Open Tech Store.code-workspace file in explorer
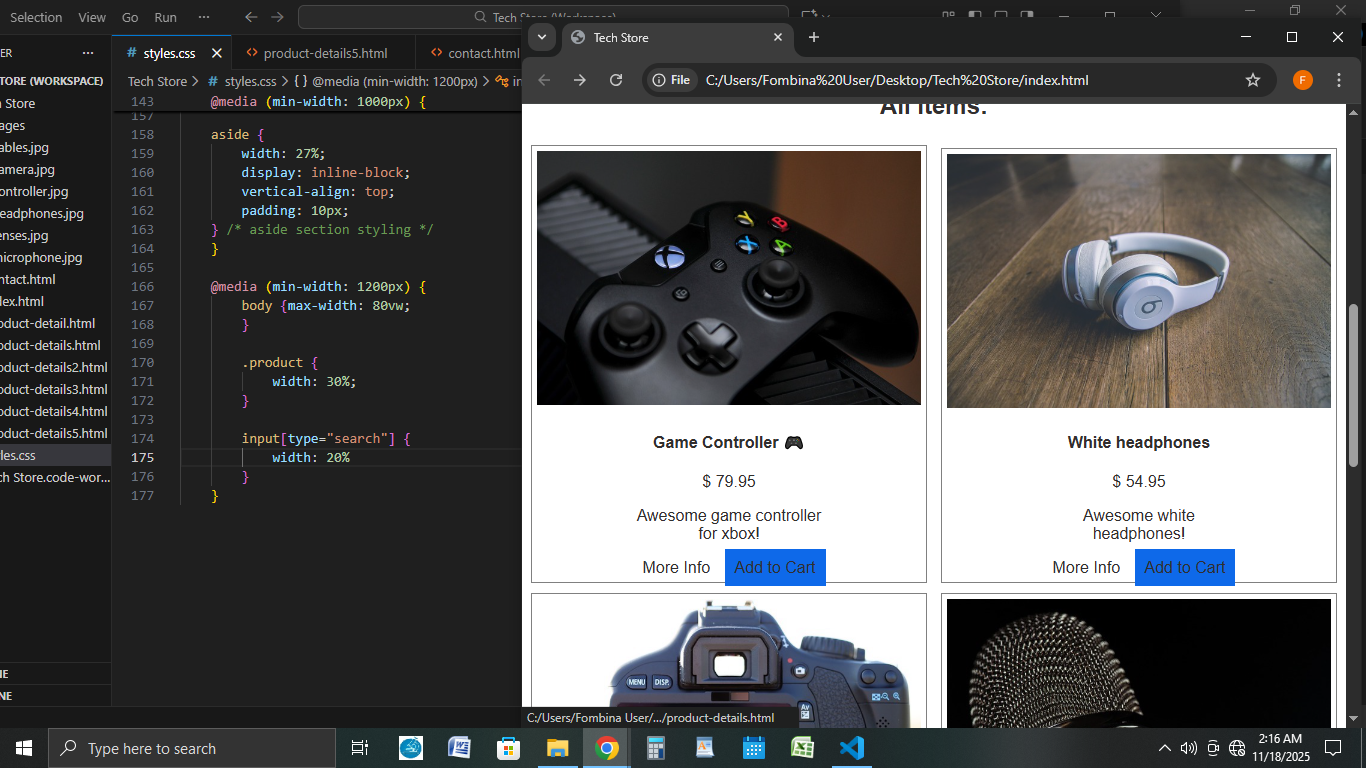Image resolution: width=1366 pixels, height=768 pixels. click(55, 477)
